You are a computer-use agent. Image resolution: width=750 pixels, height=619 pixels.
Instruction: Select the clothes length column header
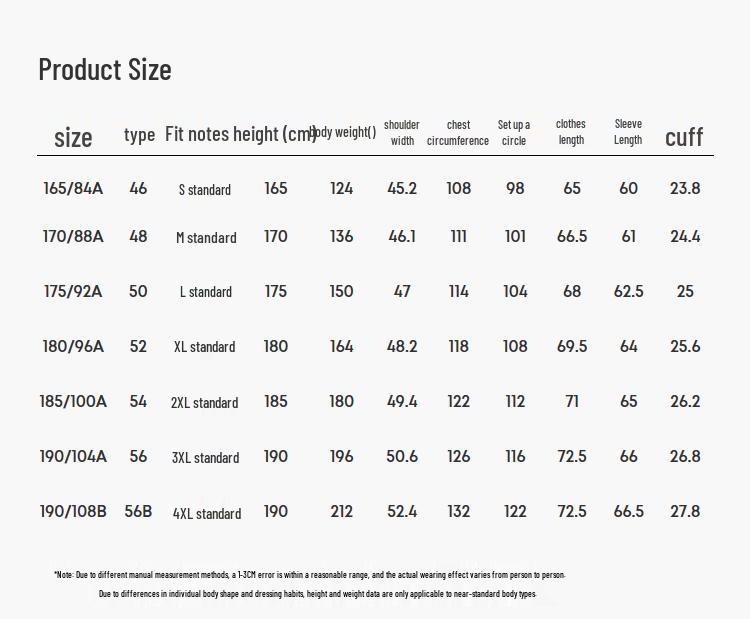coord(571,132)
